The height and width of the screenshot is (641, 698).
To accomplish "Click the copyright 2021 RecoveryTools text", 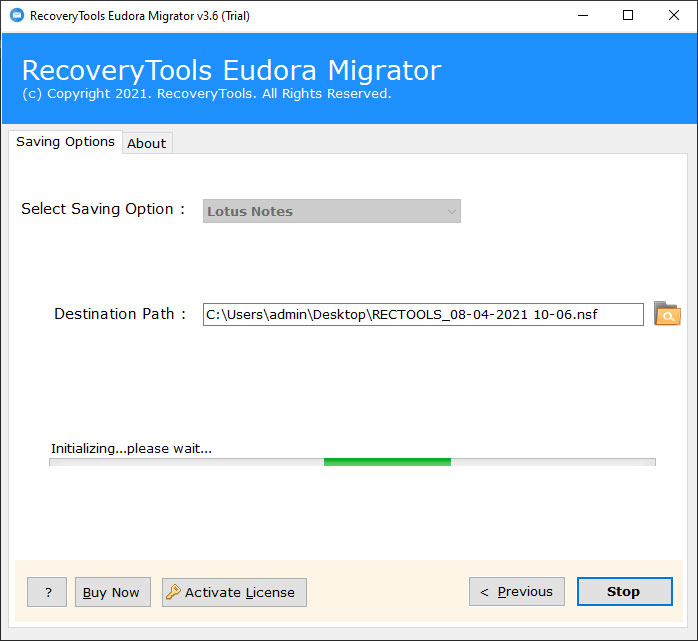I will pyautogui.click(x=207, y=94).
